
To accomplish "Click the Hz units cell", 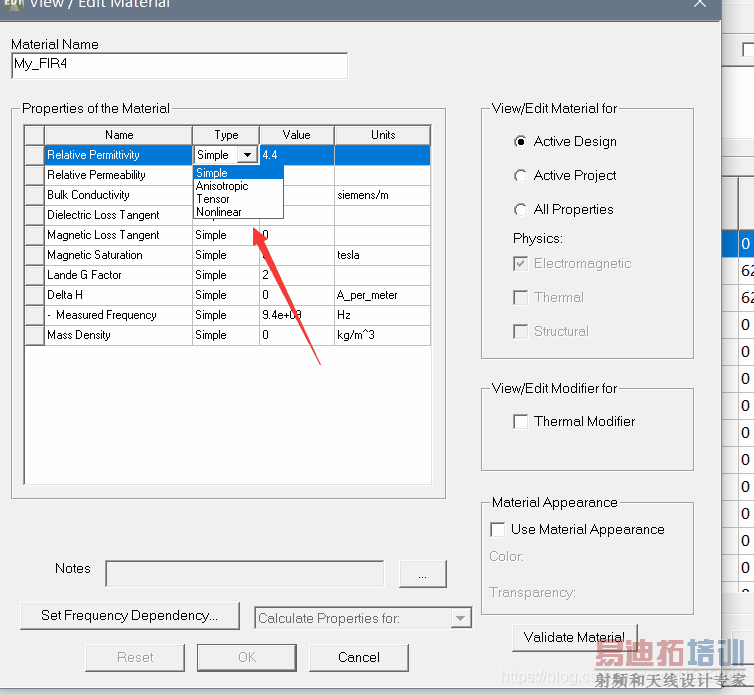I will (382, 315).
